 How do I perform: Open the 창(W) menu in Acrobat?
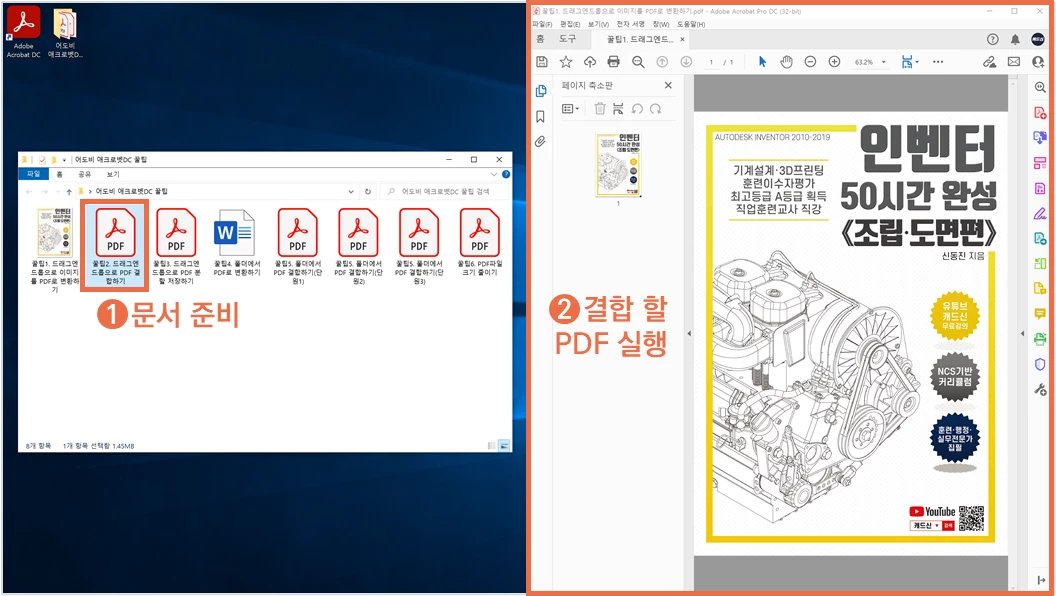[x=661, y=24]
